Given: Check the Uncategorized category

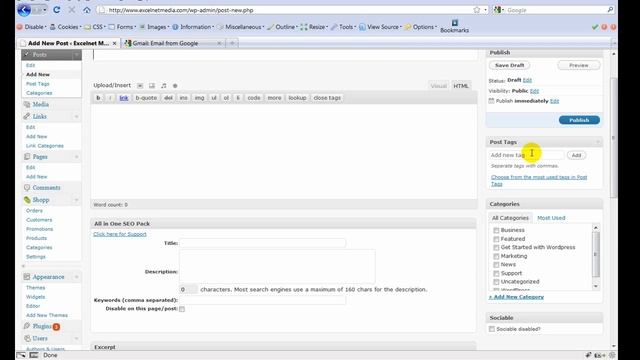Looking at the screenshot, I should 496,282.
